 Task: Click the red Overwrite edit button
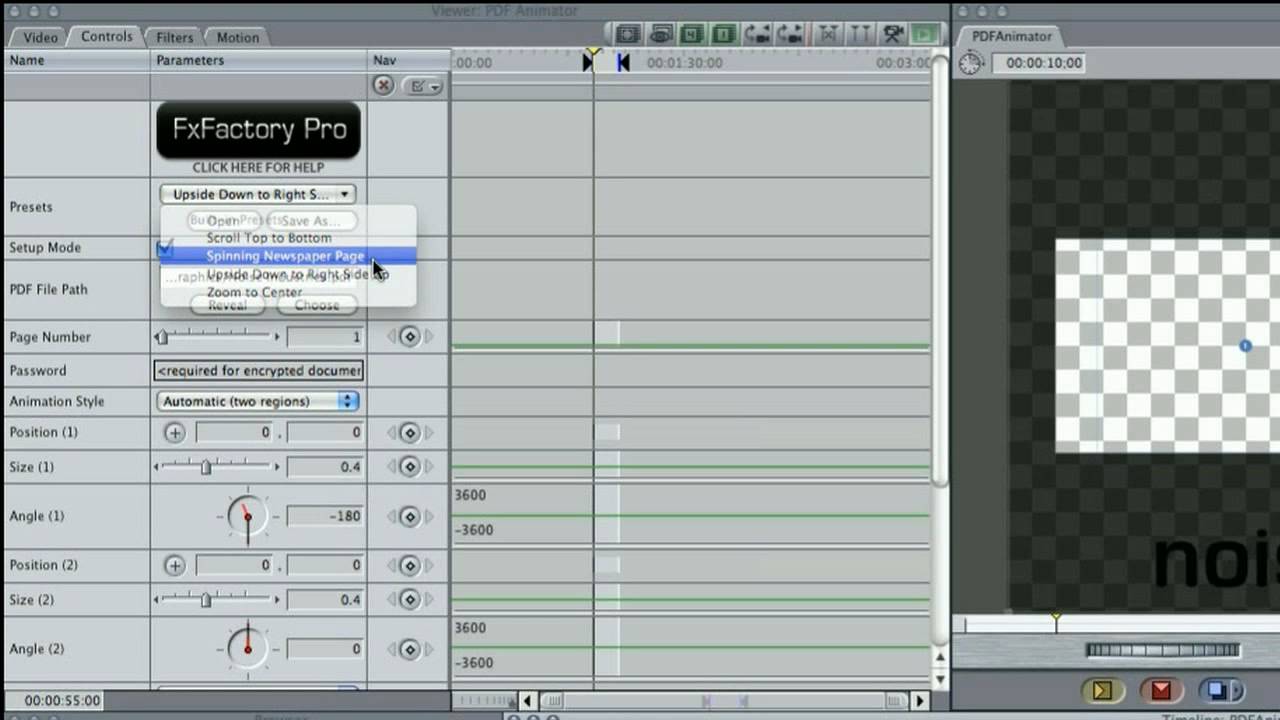1161,690
